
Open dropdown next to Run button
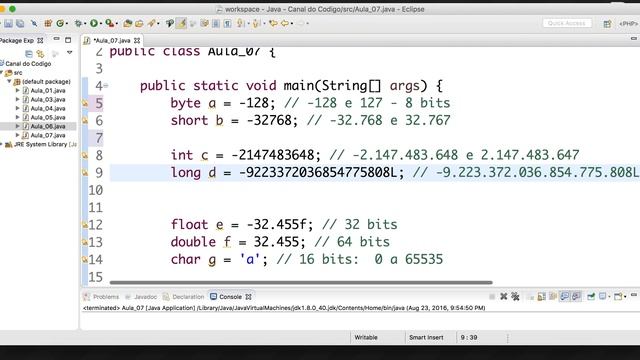click(101, 24)
